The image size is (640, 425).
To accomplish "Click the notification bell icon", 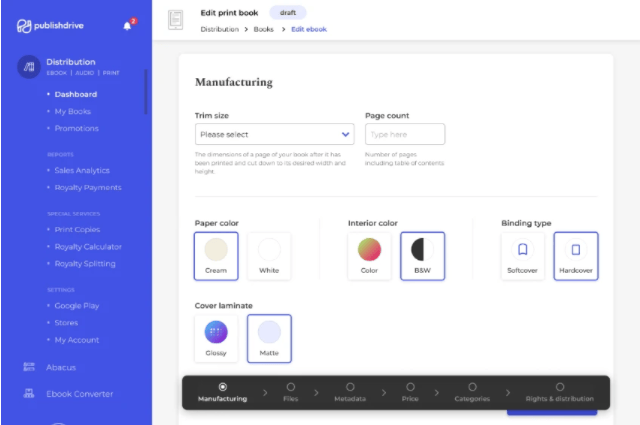I will (x=127, y=25).
